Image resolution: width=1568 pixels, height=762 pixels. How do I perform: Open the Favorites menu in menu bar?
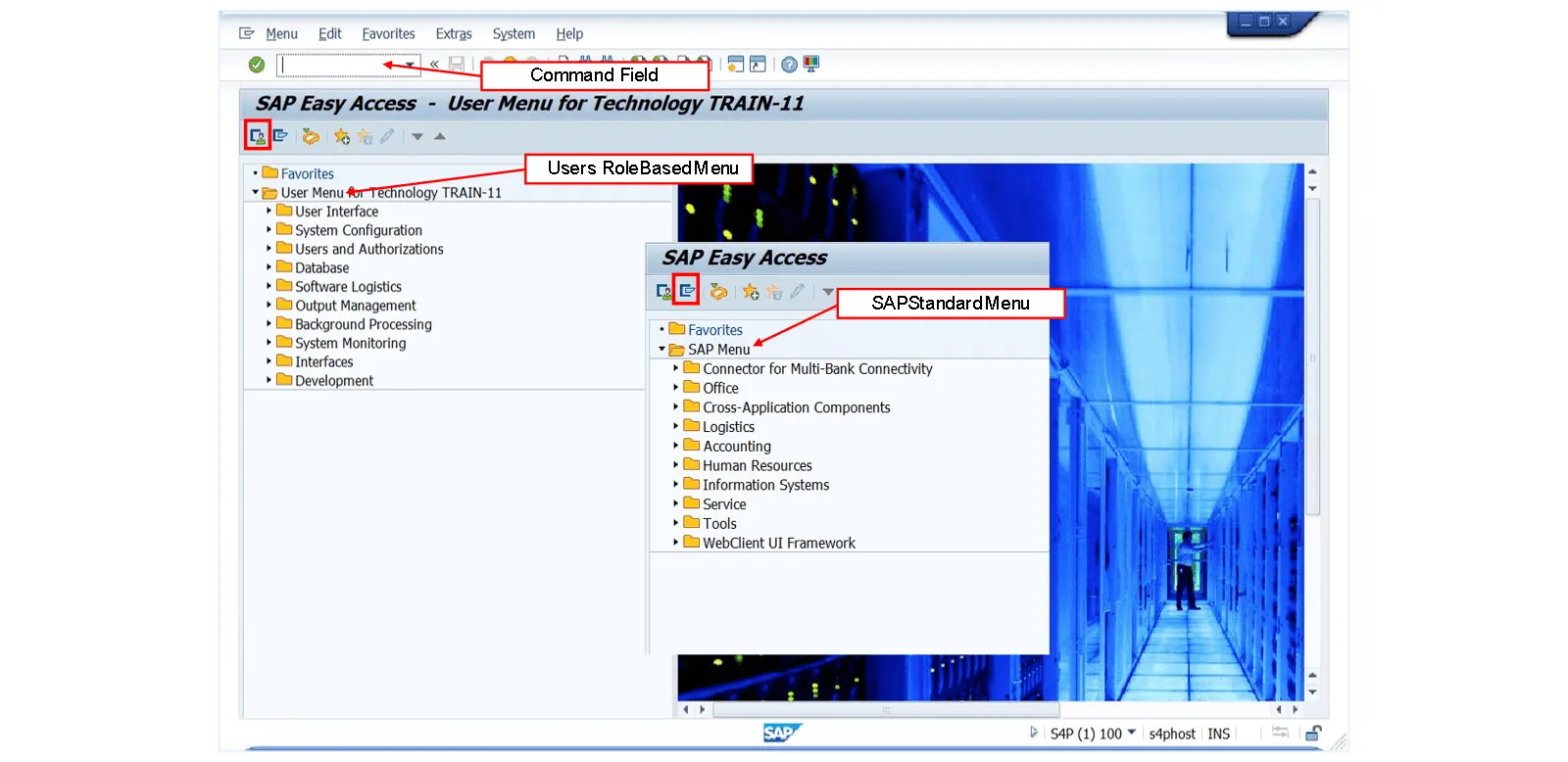[388, 33]
